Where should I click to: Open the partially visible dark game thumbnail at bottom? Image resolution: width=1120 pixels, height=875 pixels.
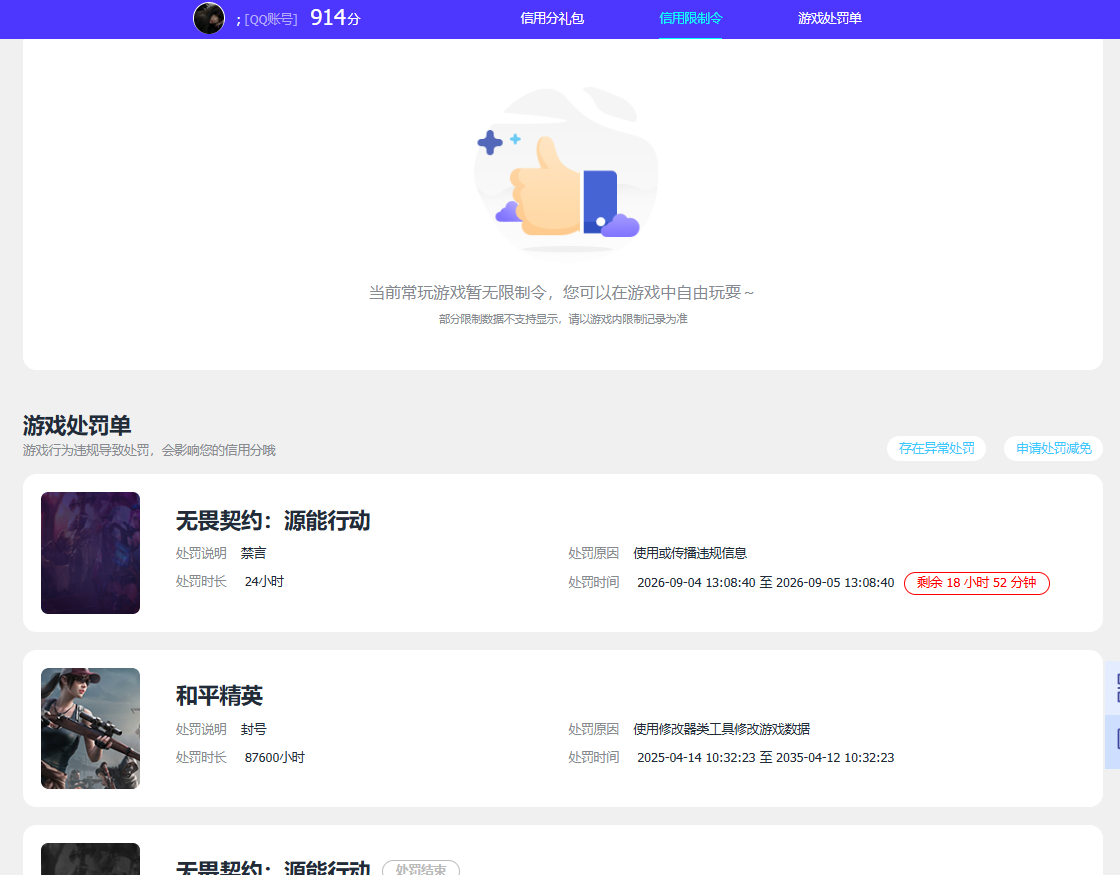tap(91, 859)
